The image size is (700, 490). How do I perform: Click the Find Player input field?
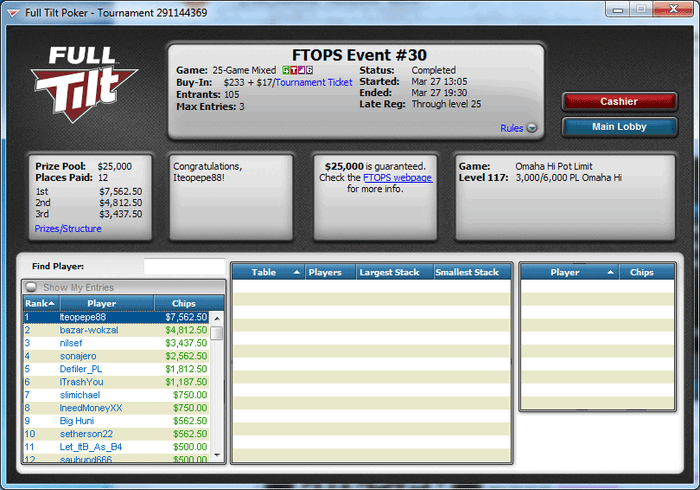(184, 266)
